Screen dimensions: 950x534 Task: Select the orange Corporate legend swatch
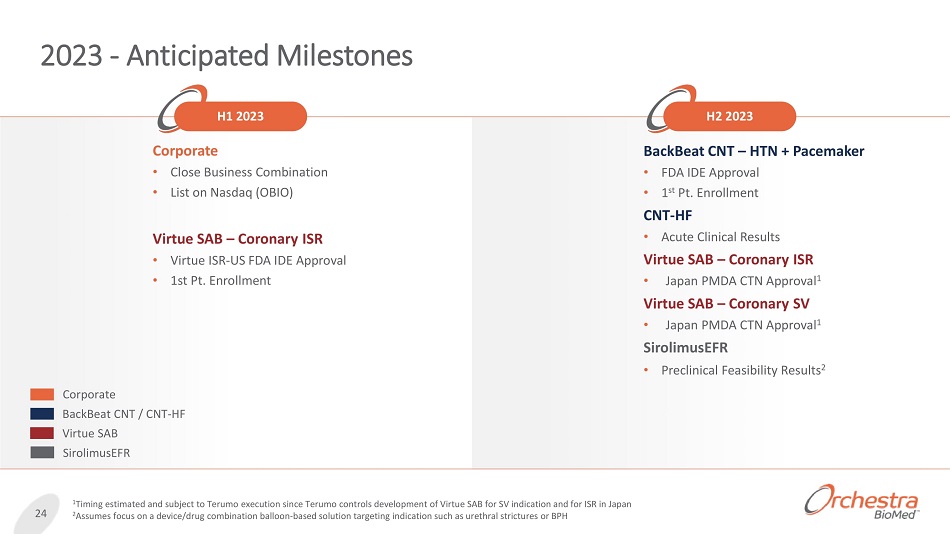click(x=42, y=395)
